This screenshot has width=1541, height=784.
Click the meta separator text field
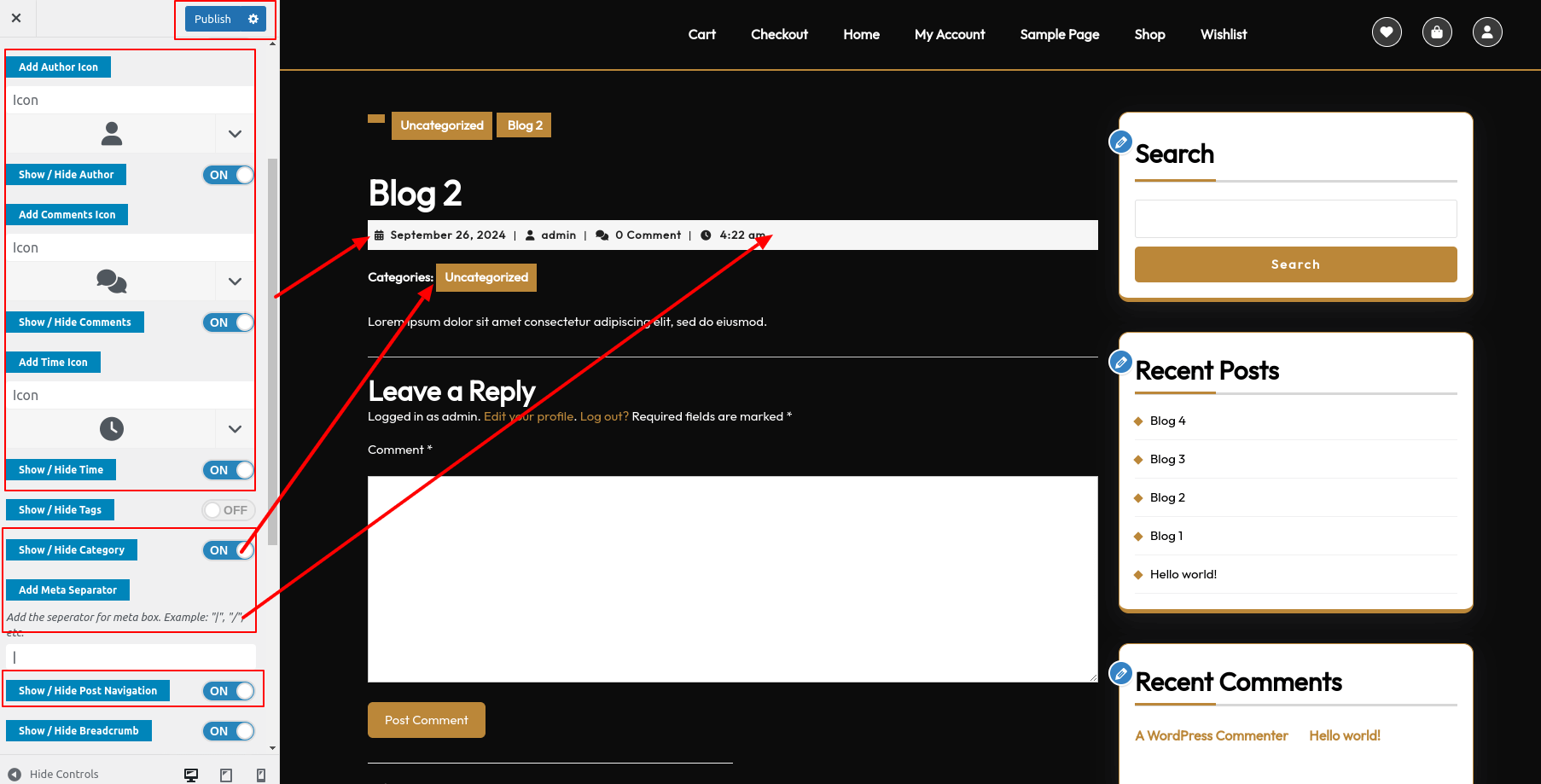pos(131,657)
